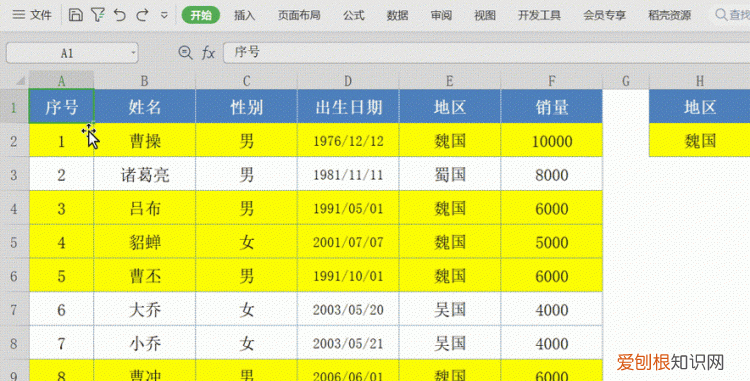This screenshot has height=381, width=750.
Task: Open the 视图 tab
Action: pyautogui.click(x=485, y=15)
